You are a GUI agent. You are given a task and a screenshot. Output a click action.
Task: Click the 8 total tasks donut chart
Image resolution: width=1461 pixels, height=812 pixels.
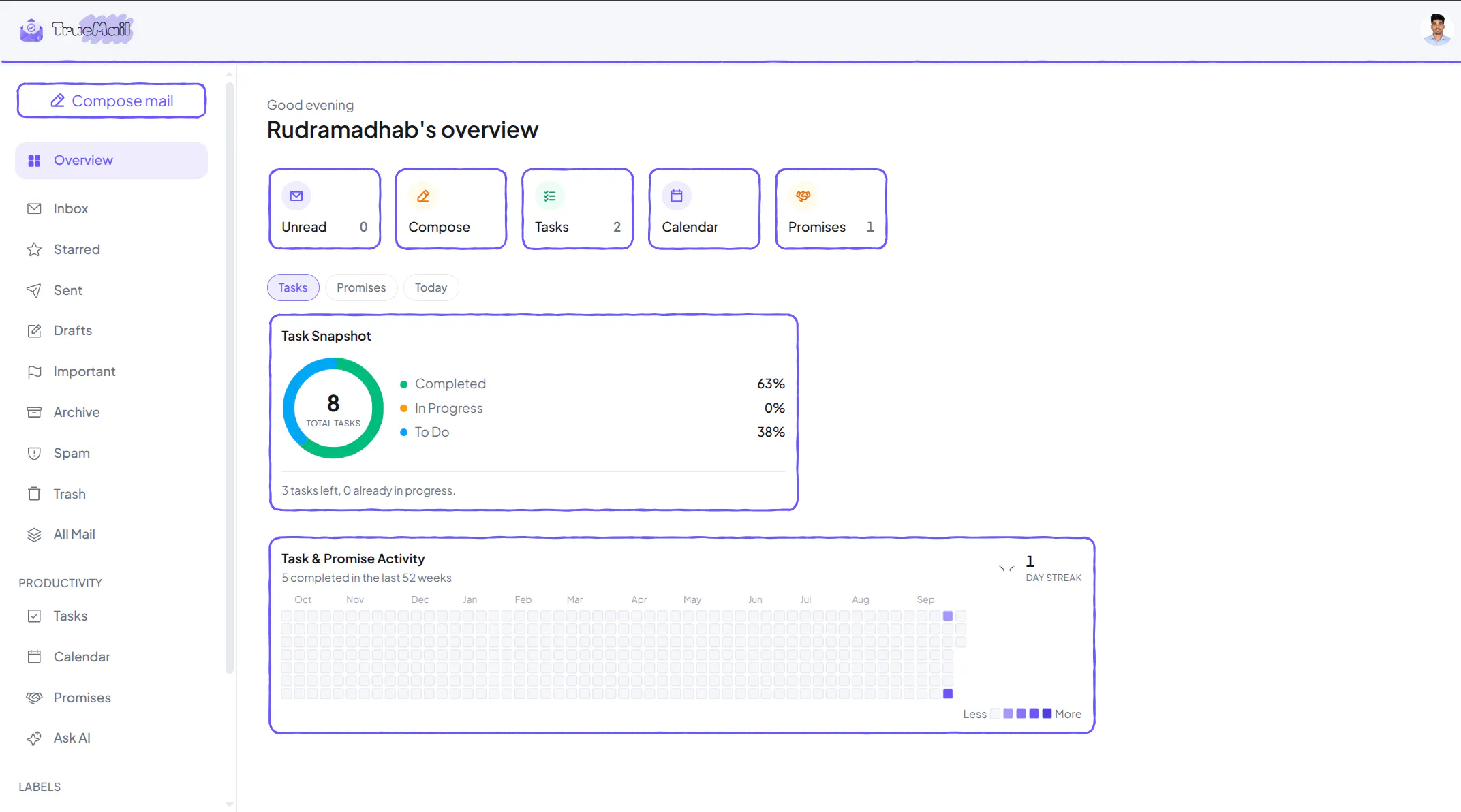tap(333, 408)
